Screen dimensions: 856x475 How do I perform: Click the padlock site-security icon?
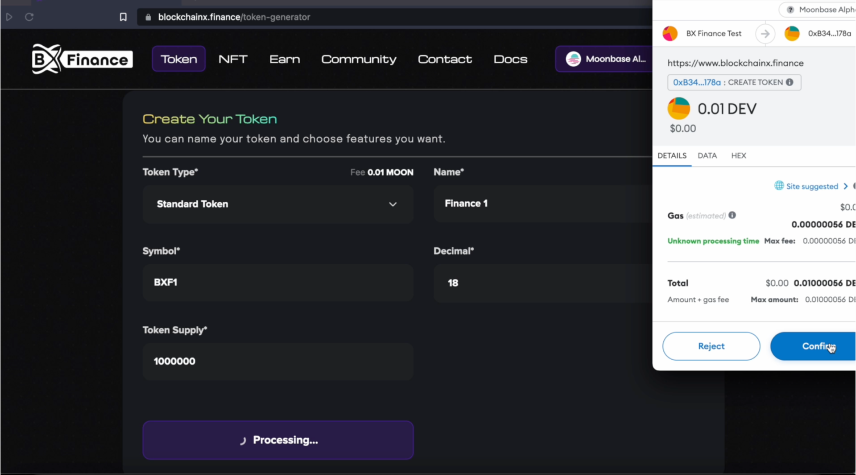pyautogui.click(x=148, y=17)
